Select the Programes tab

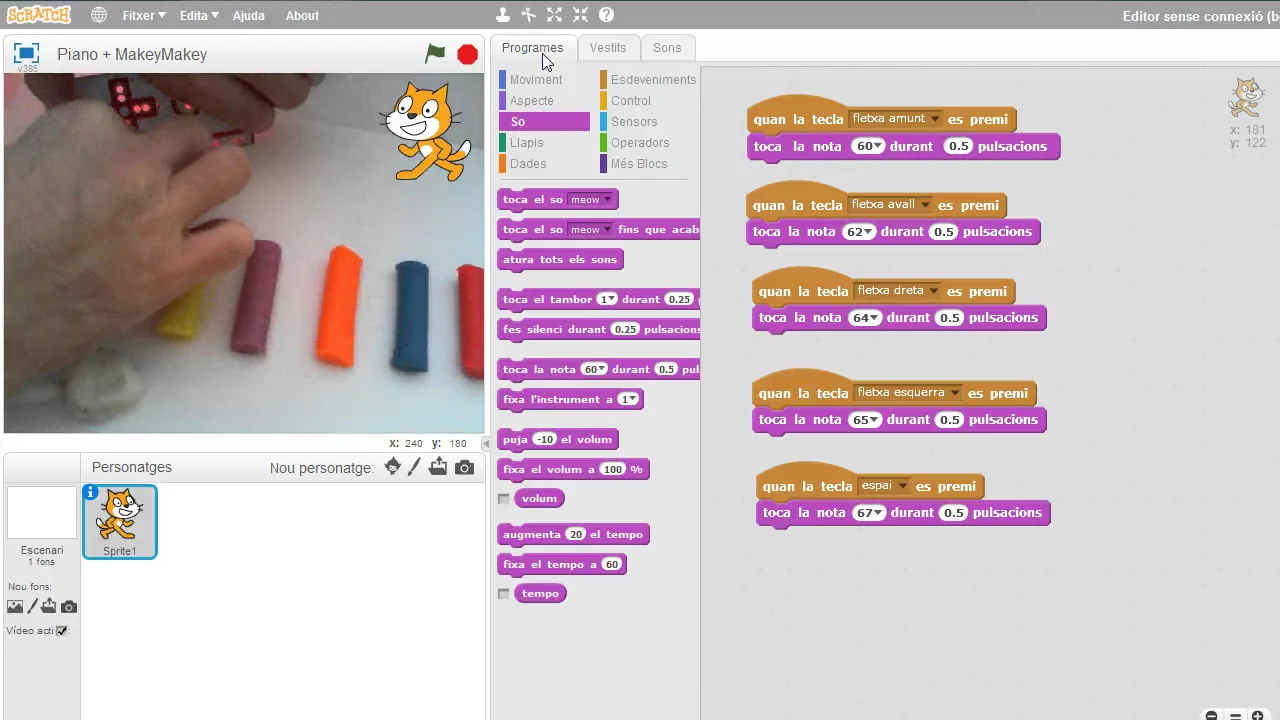(532, 47)
